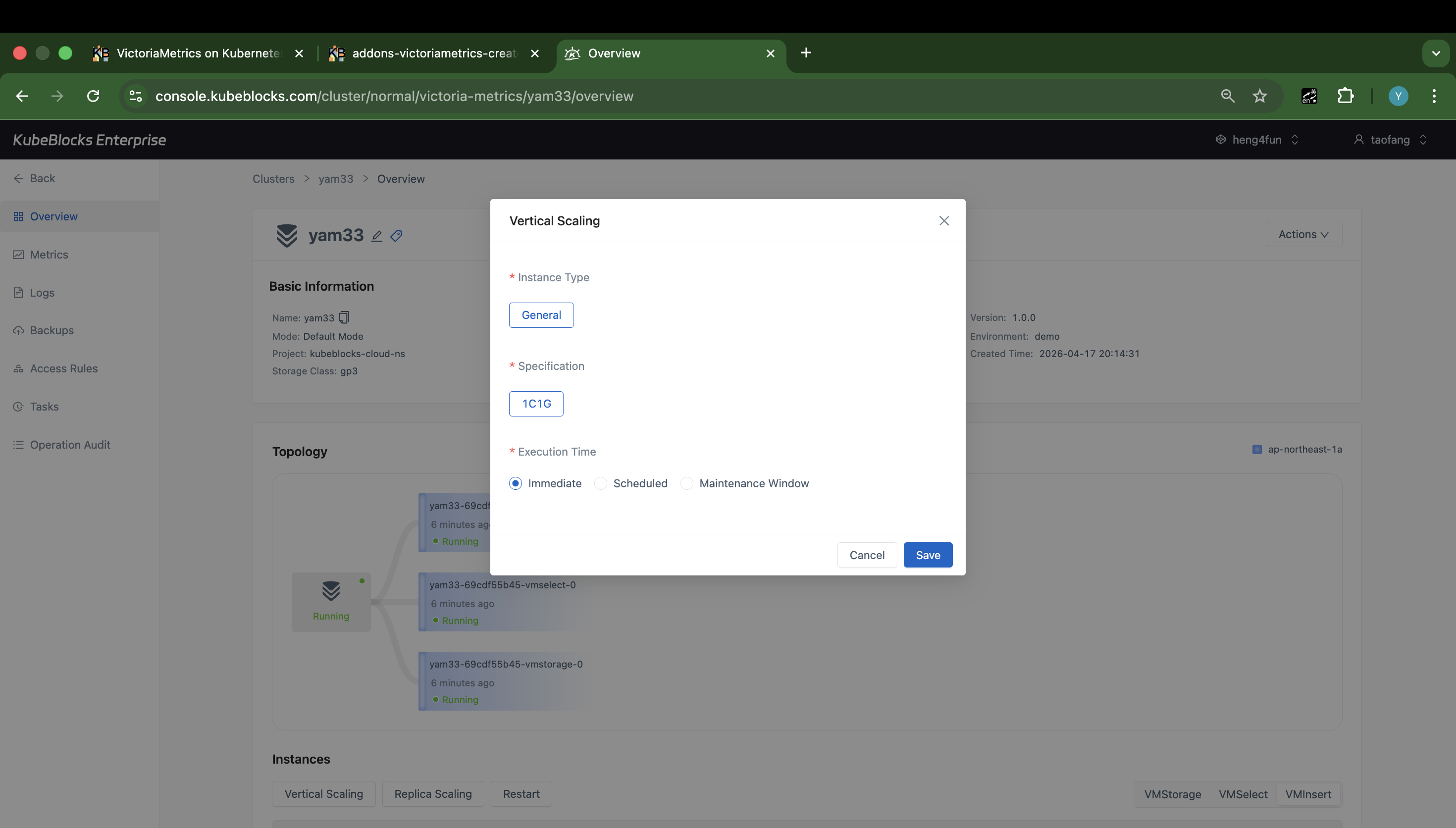Open a new browser tab
The width and height of the screenshot is (1456, 828).
[x=806, y=53]
